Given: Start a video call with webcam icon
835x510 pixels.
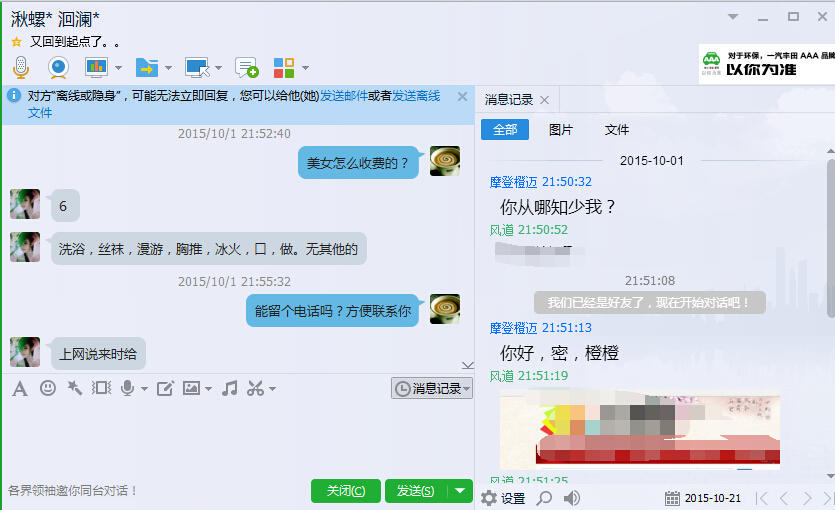Looking at the screenshot, I should (58, 68).
